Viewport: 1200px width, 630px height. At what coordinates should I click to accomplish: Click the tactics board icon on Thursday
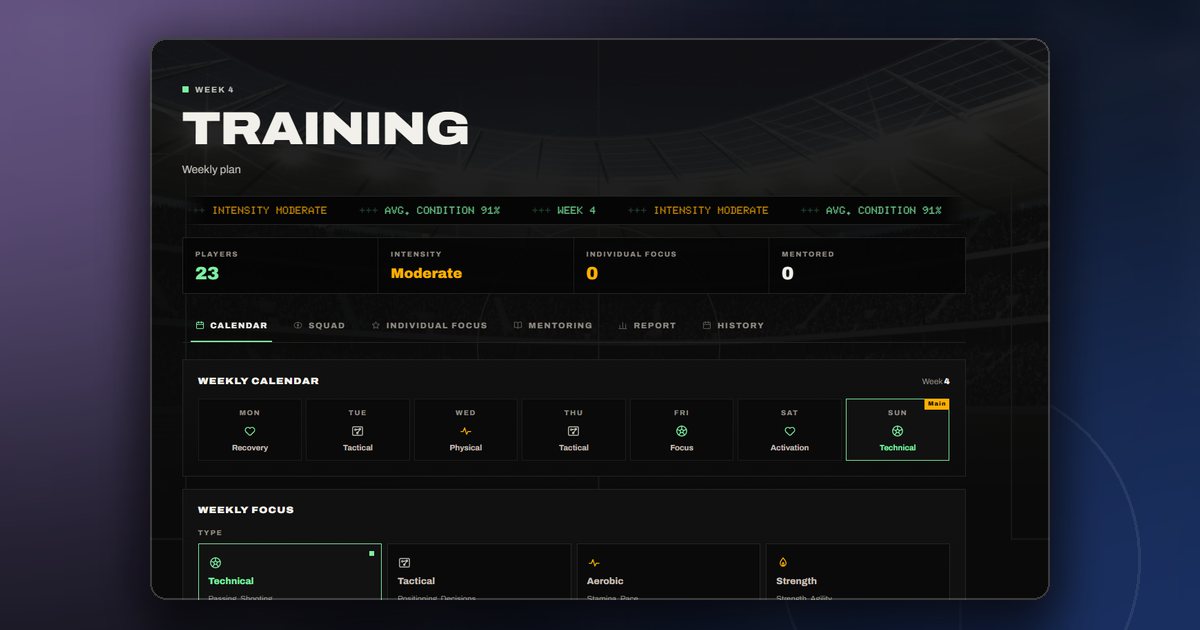(574, 431)
